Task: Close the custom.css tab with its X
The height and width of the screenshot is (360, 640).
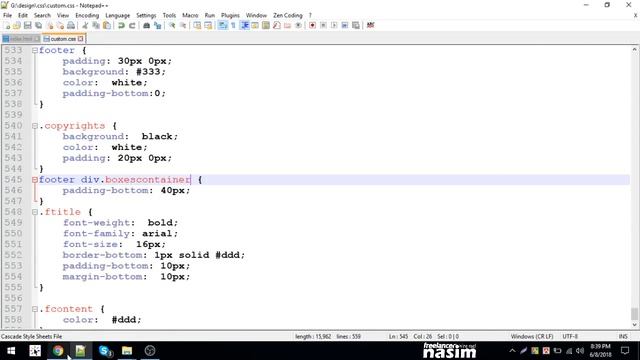Action: point(80,39)
